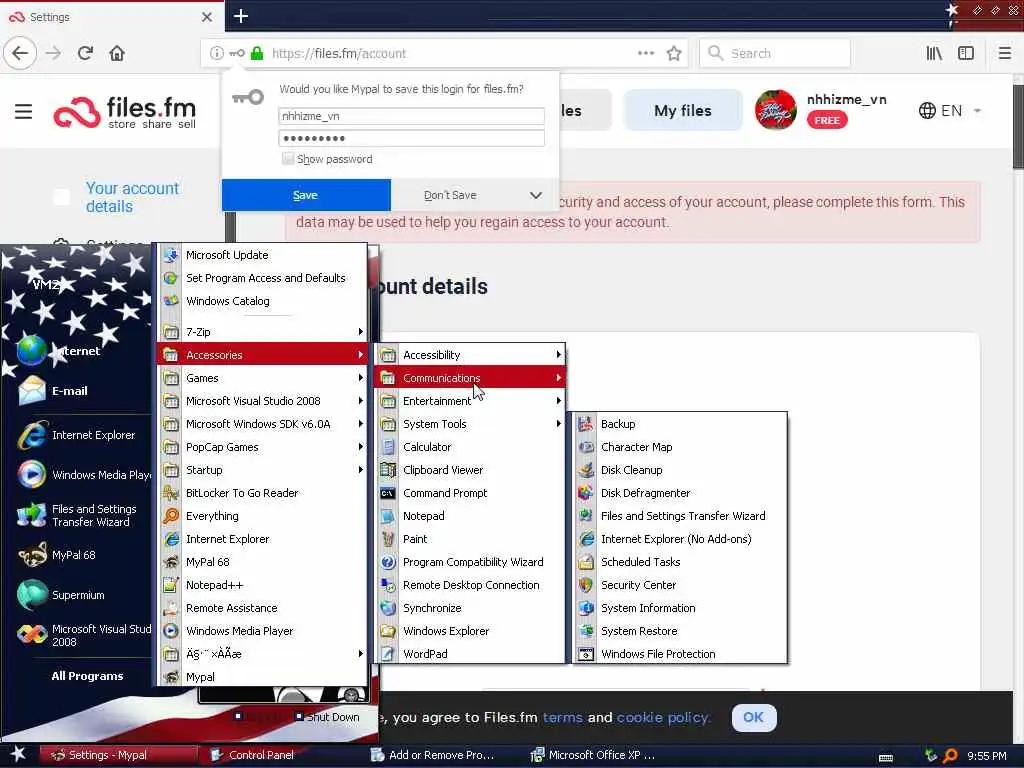Open the My files button

pos(682,110)
